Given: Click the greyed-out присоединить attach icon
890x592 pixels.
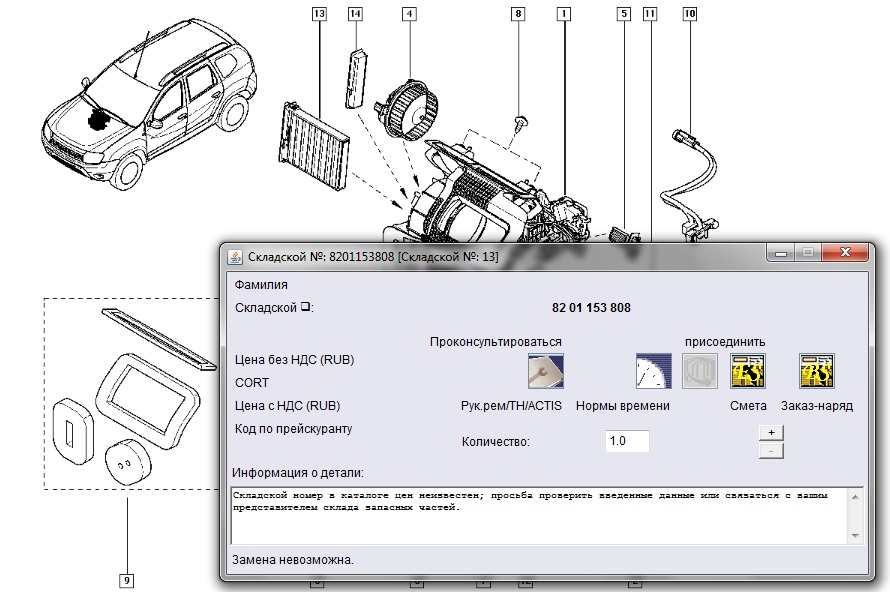Looking at the screenshot, I should tap(700, 371).
